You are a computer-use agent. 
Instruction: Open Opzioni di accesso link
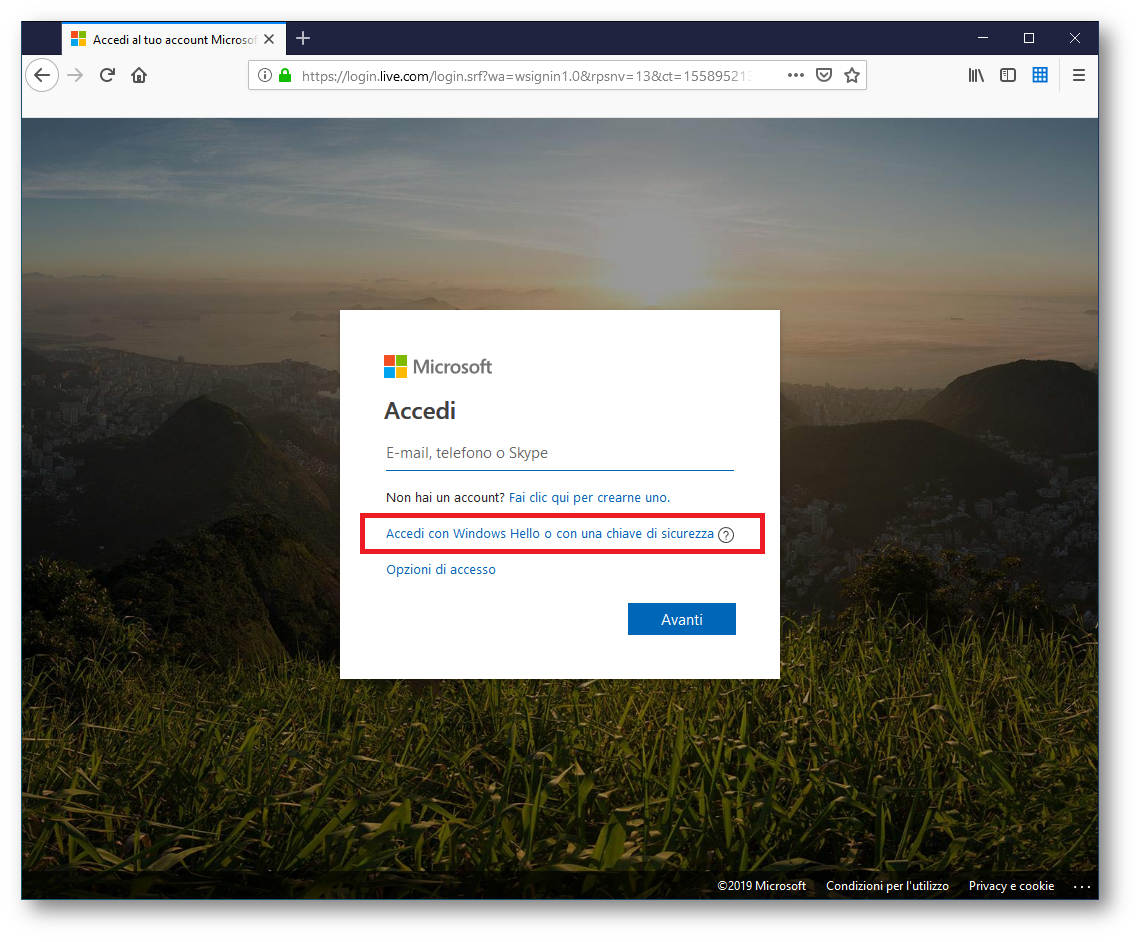(x=441, y=570)
